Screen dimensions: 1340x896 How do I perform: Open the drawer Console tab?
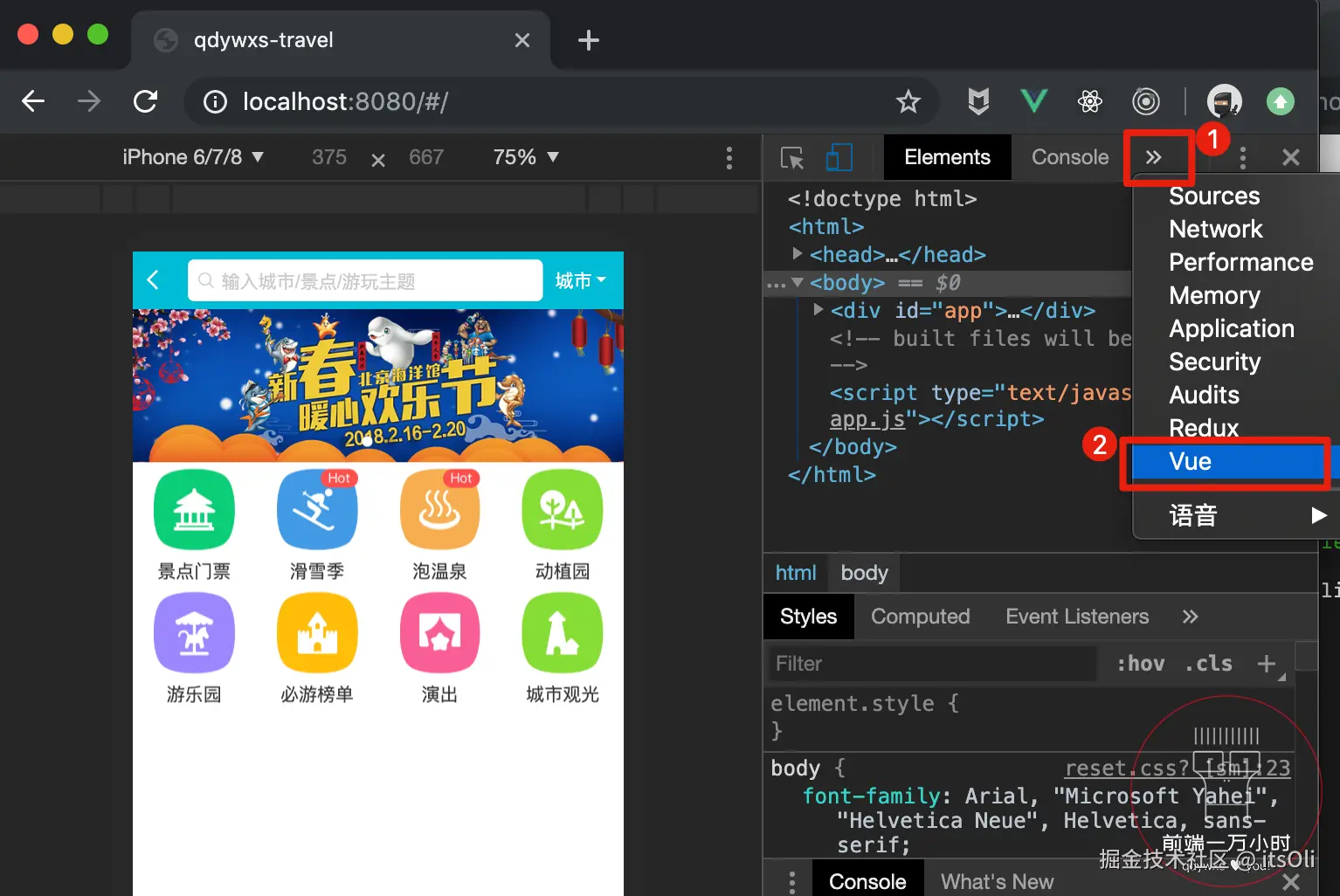click(867, 881)
